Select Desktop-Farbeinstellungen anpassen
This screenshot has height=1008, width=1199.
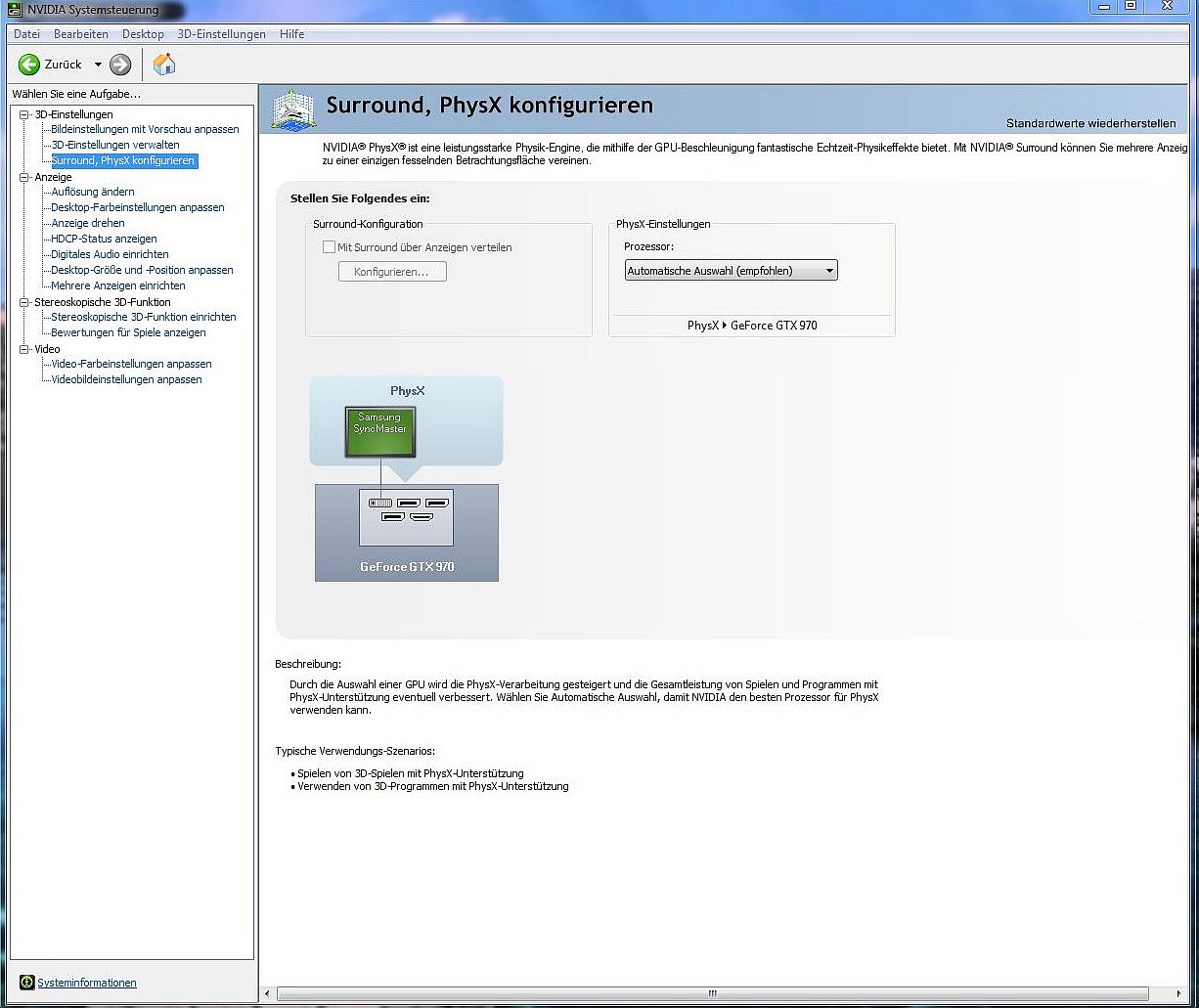tap(138, 207)
